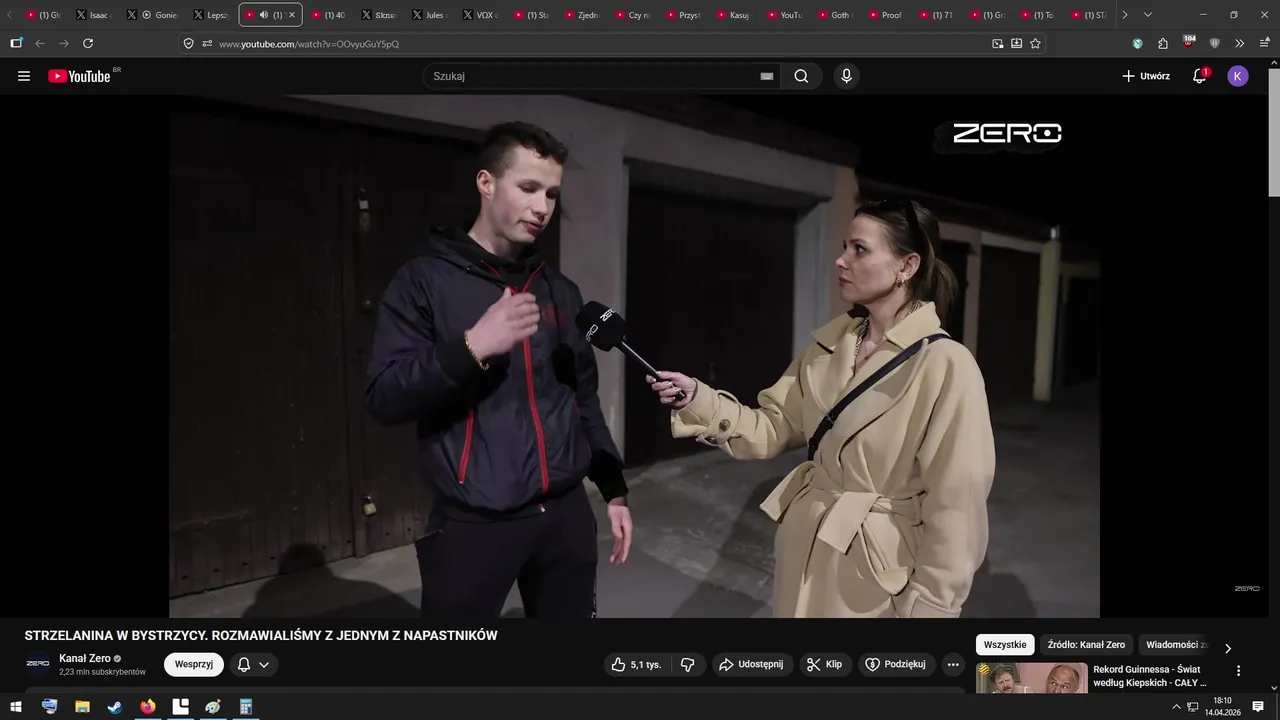Open the extensions puzzle icon
The height and width of the screenshot is (720, 1280).
click(x=1163, y=43)
